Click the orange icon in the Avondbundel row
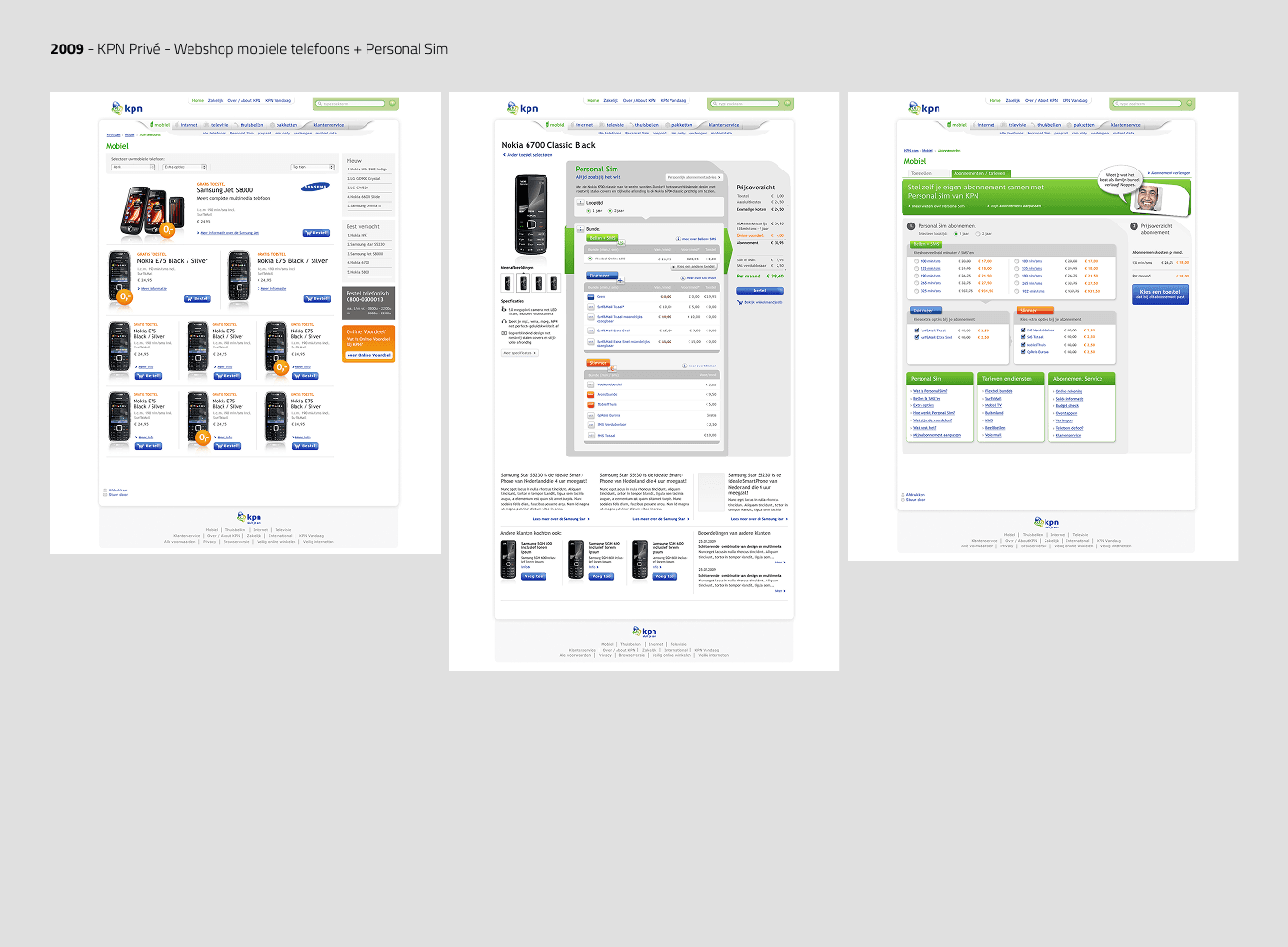This screenshot has height=947, width=1288. (x=591, y=395)
